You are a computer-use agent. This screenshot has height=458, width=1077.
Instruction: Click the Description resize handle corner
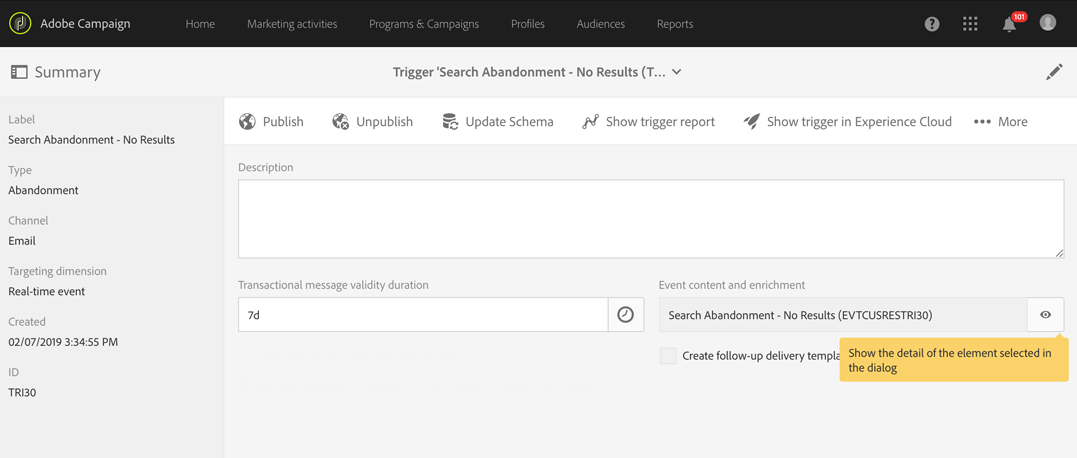coord(1060,254)
